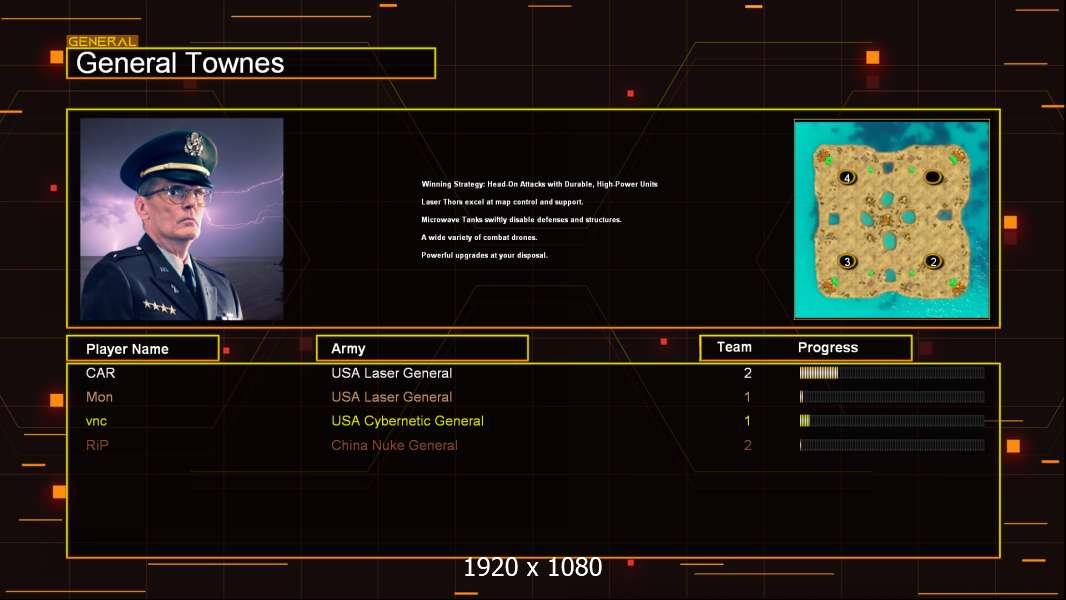Click the Laser Thors description line
This screenshot has width=1066, height=600.
(x=502, y=202)
